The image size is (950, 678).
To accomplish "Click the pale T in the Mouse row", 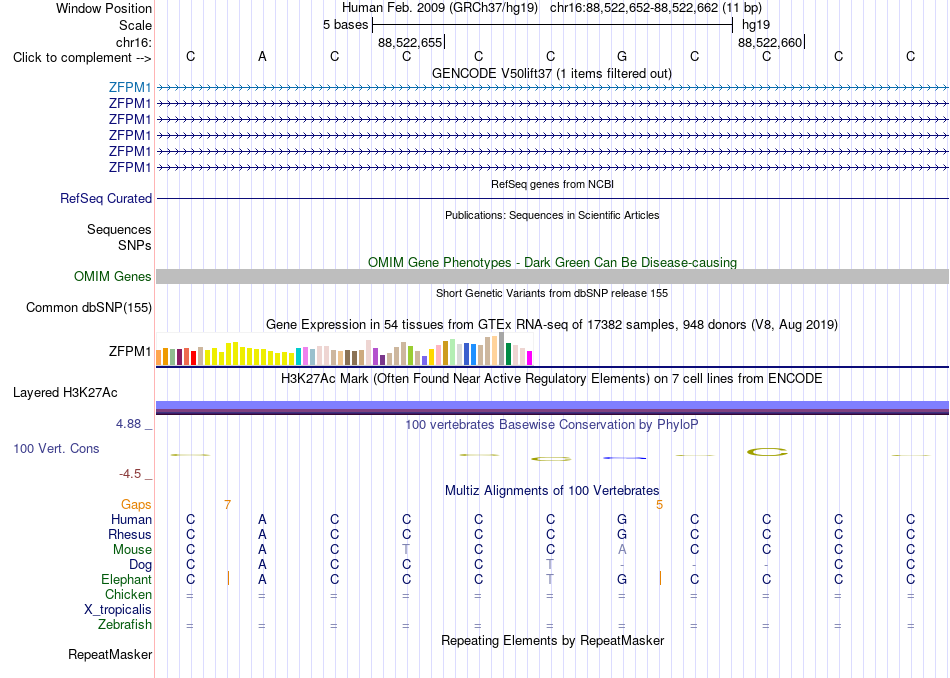I will click(x=406, y=550).
